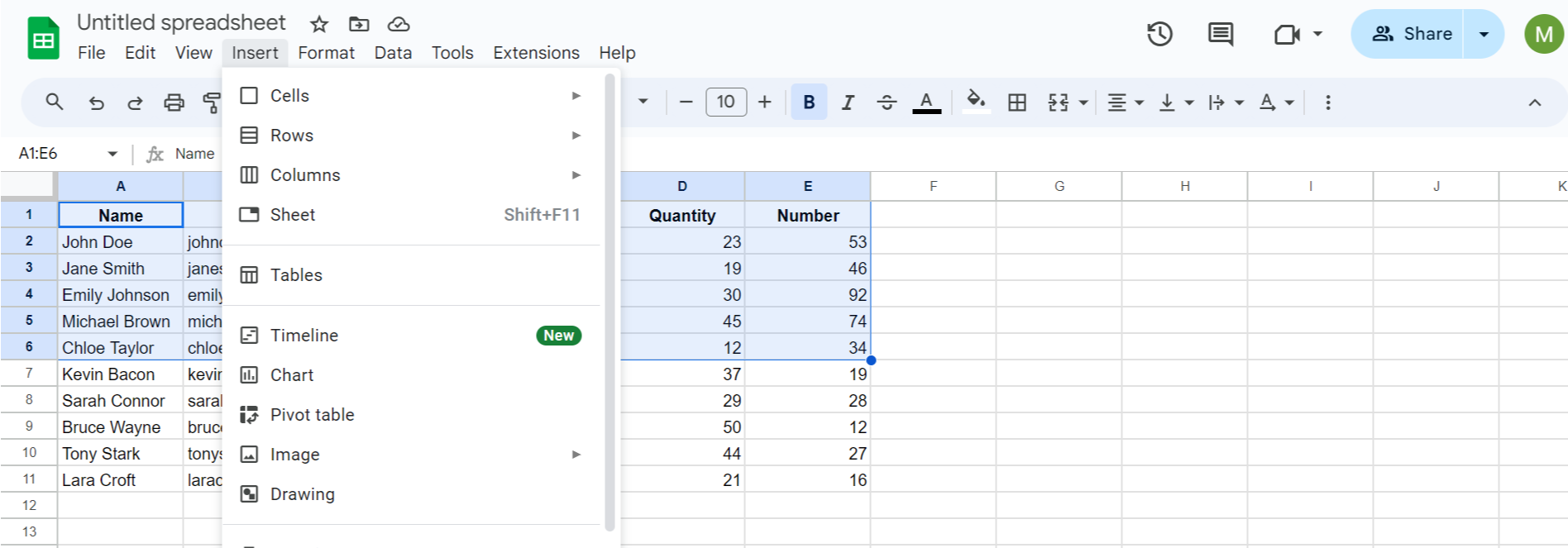The height and width of the screenshot is (548, 1568).
Task: Toggle strikethrough formatting
Action: pos(887,102)
